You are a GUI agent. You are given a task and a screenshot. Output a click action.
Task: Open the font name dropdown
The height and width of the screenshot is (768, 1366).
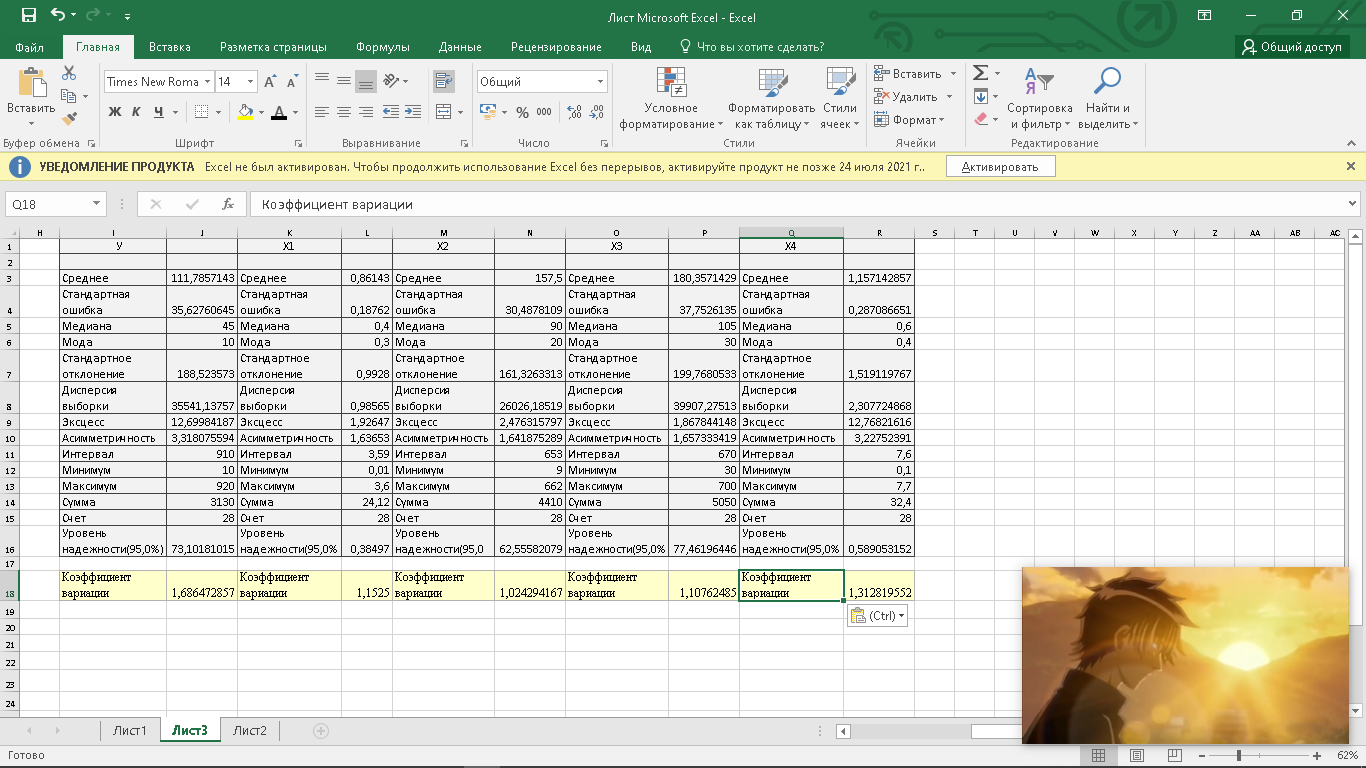click(207, 82)
